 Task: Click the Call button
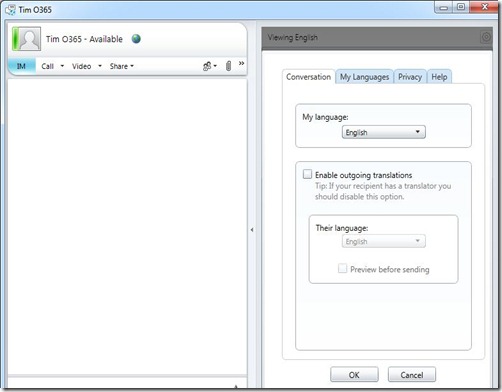click(47, 66)
